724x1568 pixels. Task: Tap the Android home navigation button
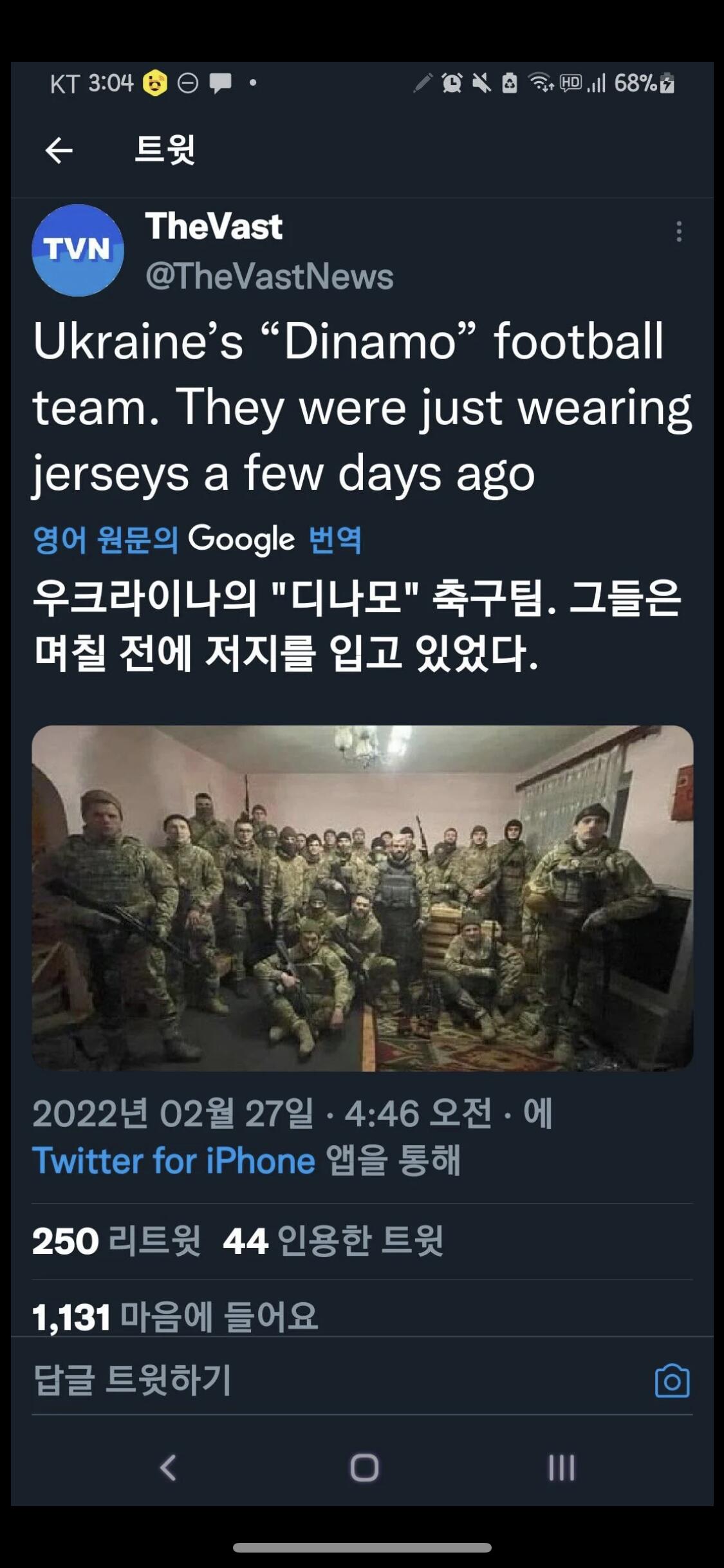[364, 1468]
